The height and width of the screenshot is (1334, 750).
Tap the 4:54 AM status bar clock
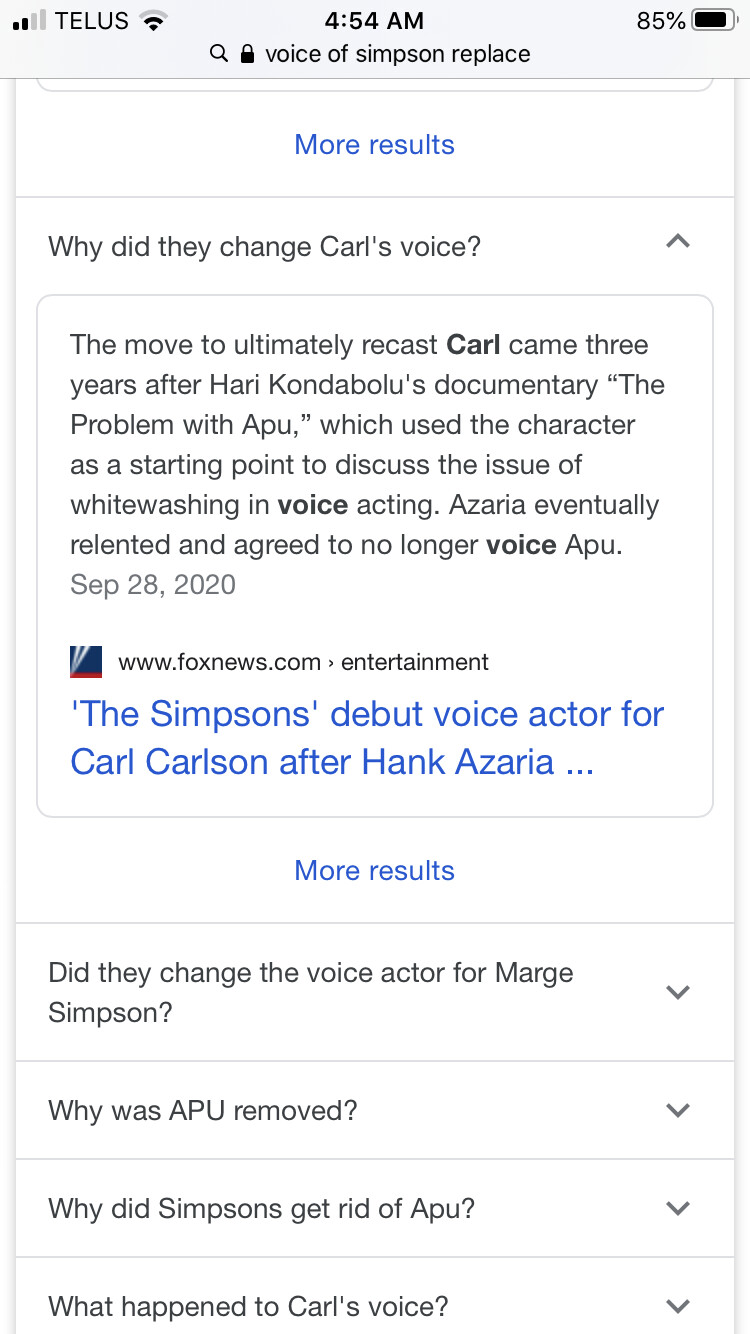(375, 21)
